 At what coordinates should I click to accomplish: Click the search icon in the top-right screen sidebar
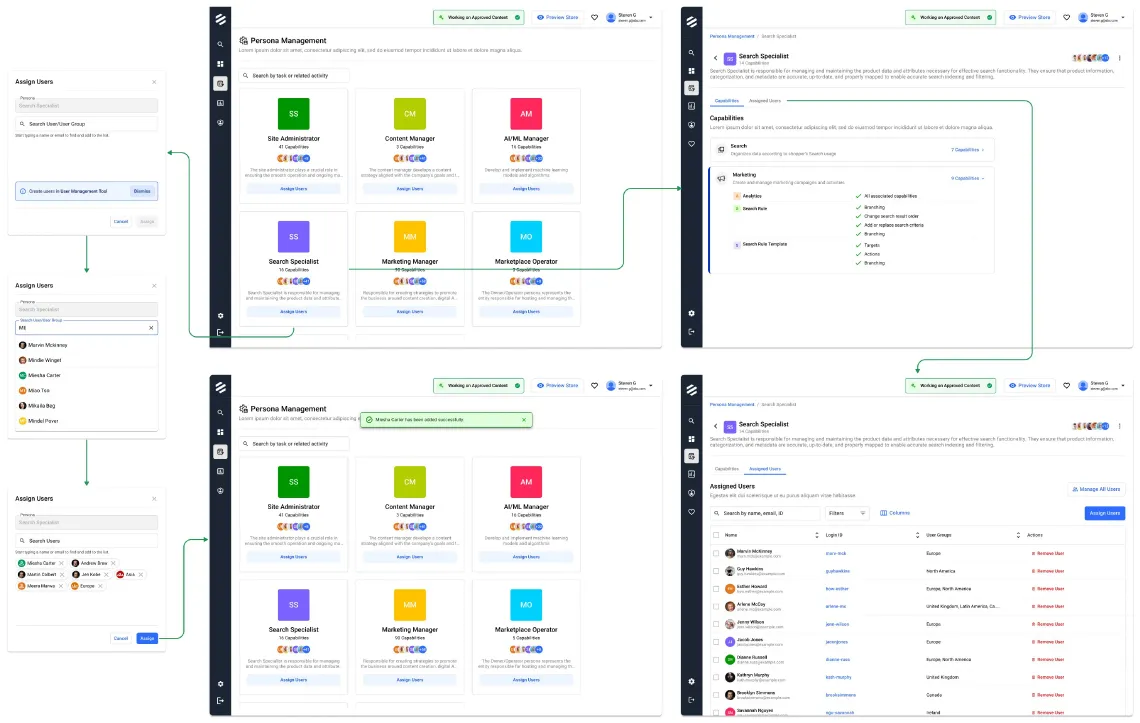point(691,53)
